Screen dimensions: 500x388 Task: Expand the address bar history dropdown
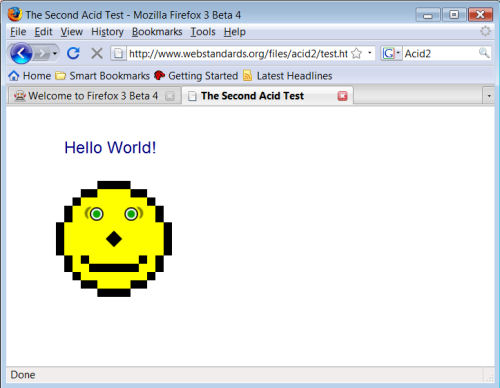(370, 53)
